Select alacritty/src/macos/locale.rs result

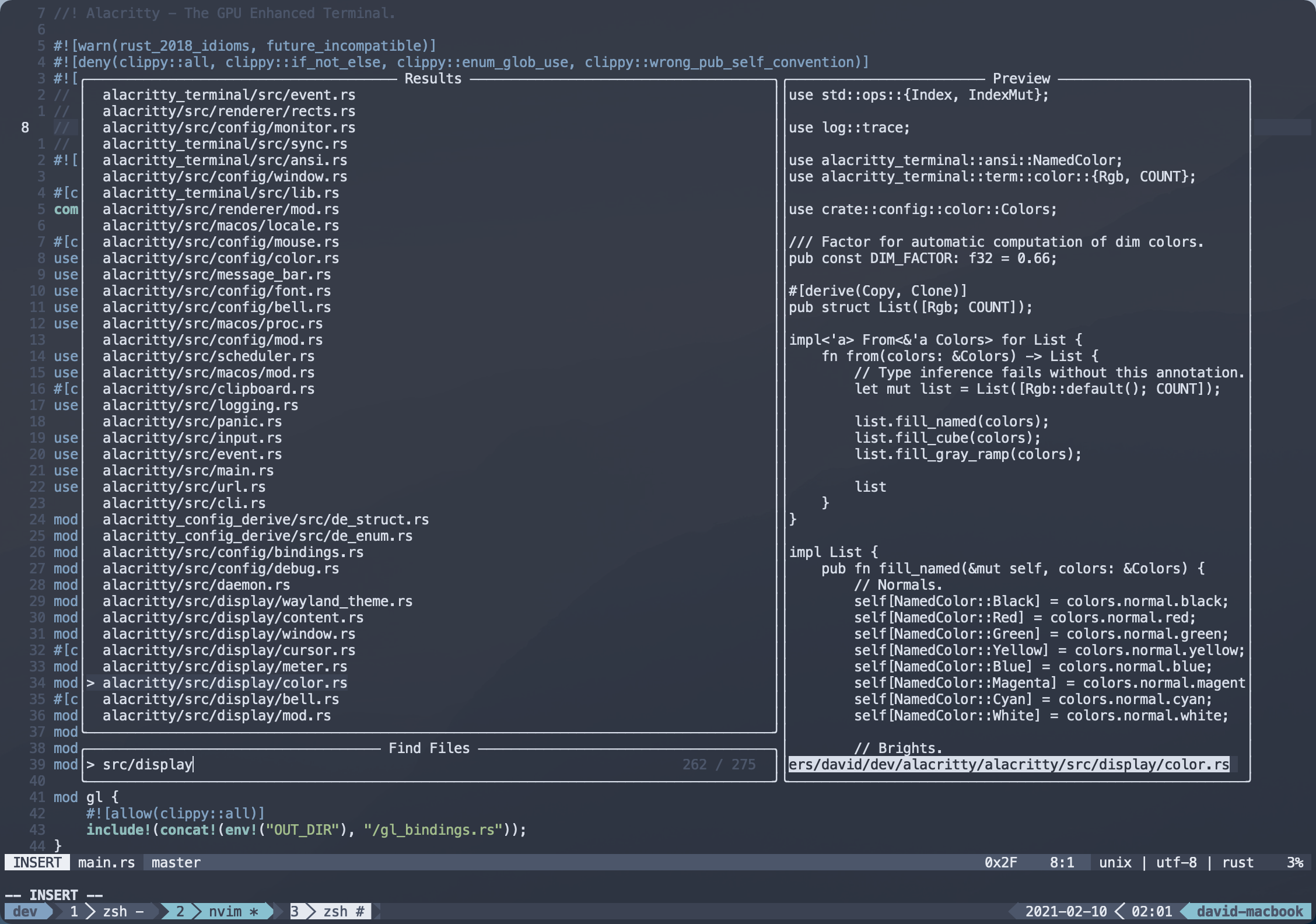(x=220, y=226)
